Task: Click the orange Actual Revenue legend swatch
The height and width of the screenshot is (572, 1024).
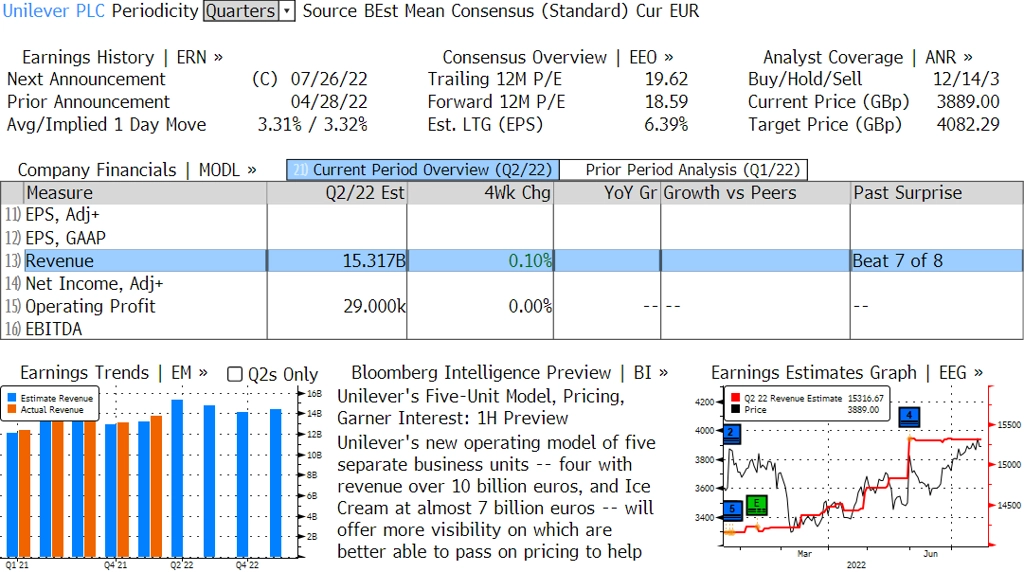Action: coord(12,409)
